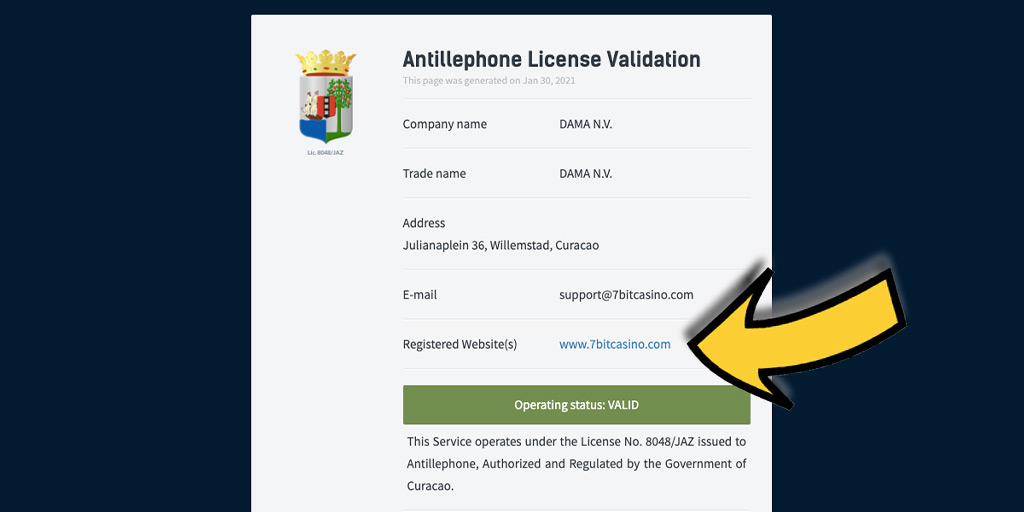Click the Curacao coat of arms emblem

tap(325, 96)
